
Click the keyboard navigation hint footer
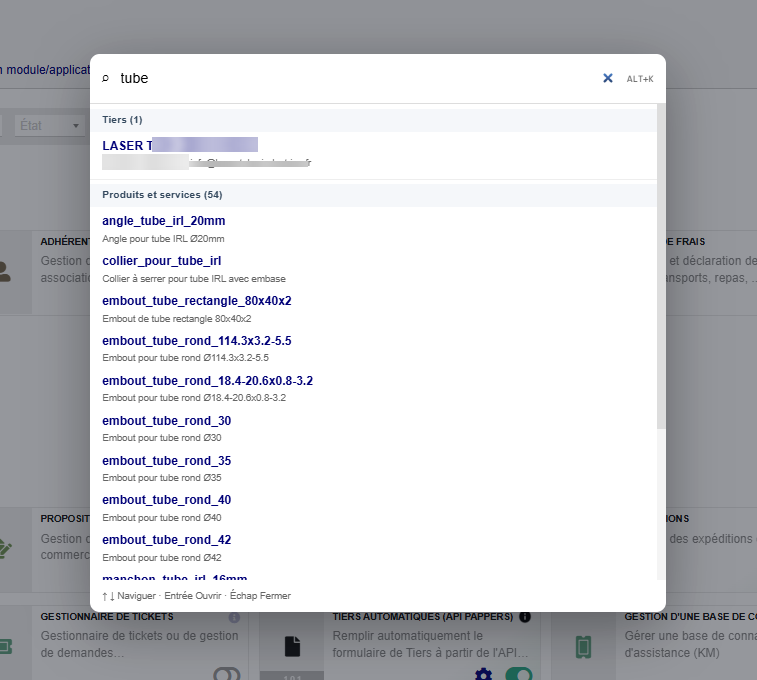196,596
